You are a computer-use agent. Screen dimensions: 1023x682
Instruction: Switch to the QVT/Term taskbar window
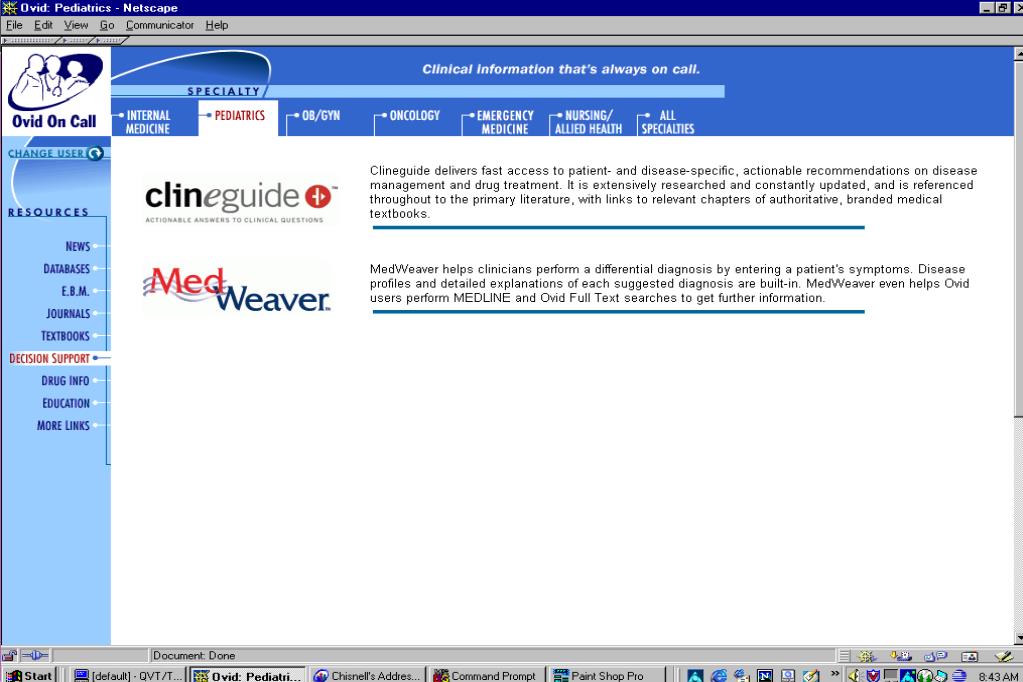[x=129, y=675]
